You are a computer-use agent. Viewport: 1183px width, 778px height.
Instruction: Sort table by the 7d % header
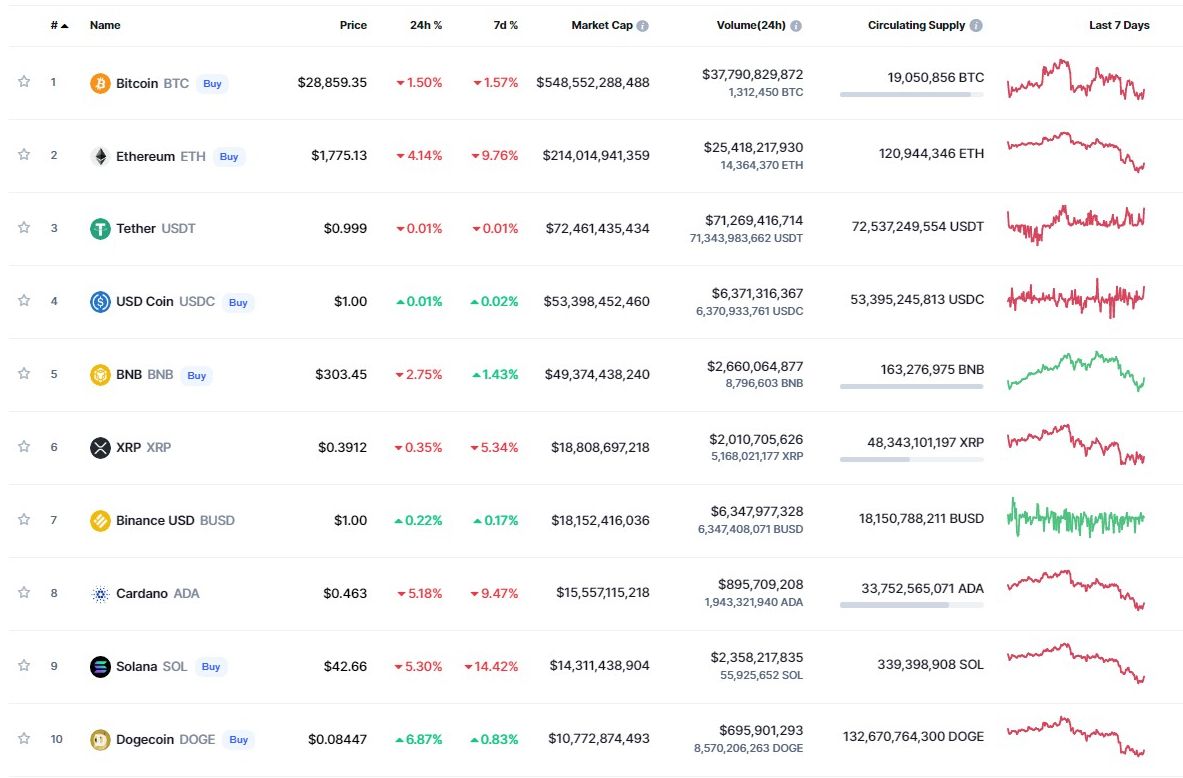pyautogui.click(x=505, y=26)
